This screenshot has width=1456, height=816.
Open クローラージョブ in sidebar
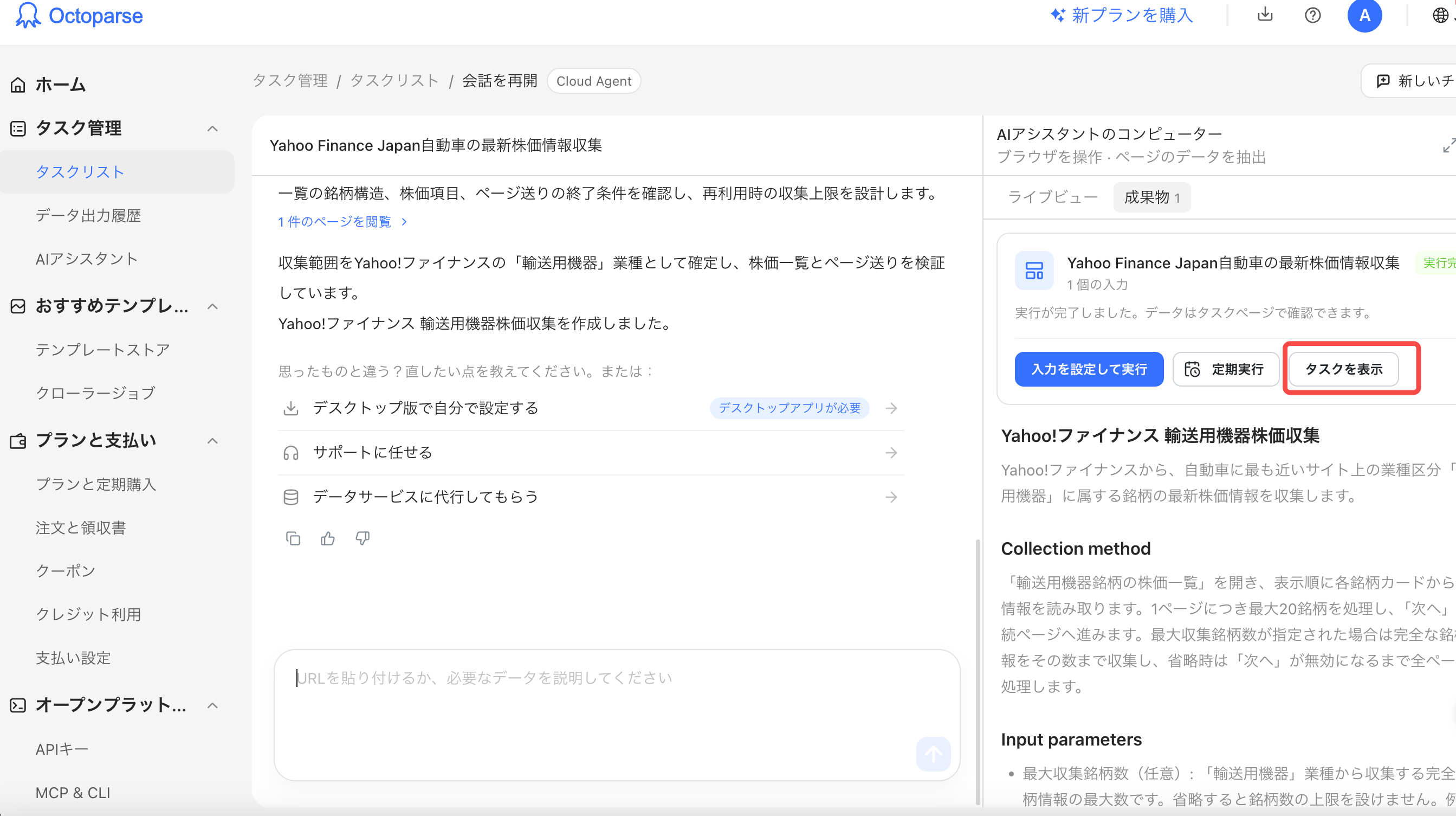click(95, 393)
